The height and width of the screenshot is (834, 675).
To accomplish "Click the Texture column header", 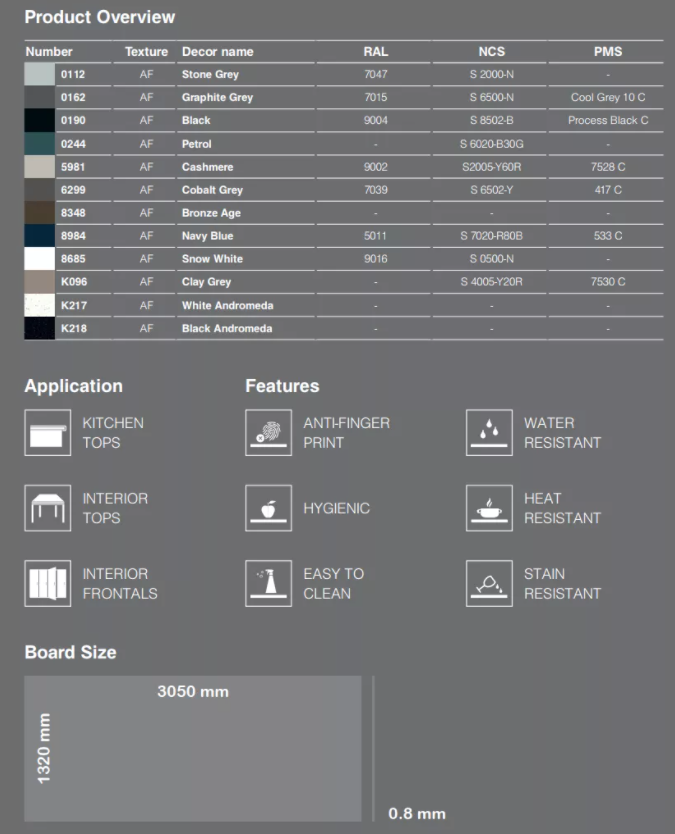I will 146,52.
